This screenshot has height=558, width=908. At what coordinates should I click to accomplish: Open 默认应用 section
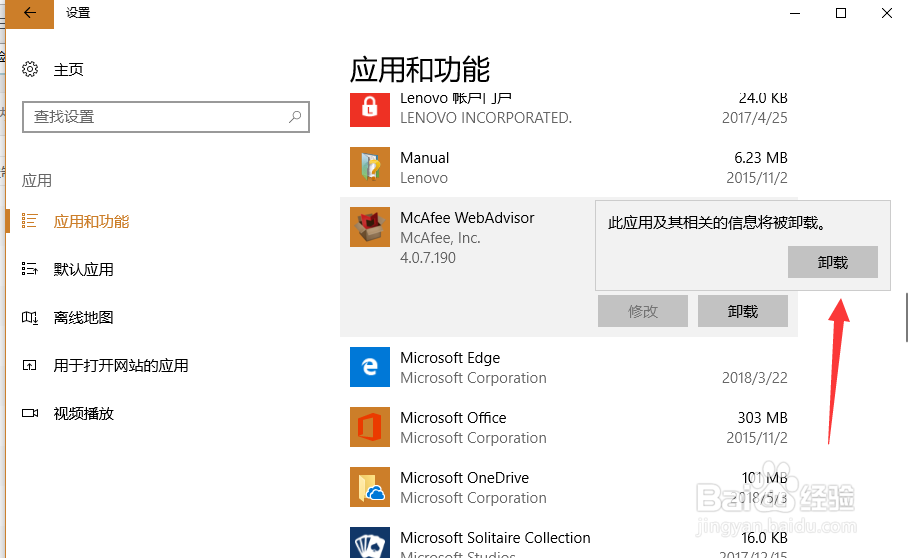tap(83, 269)
